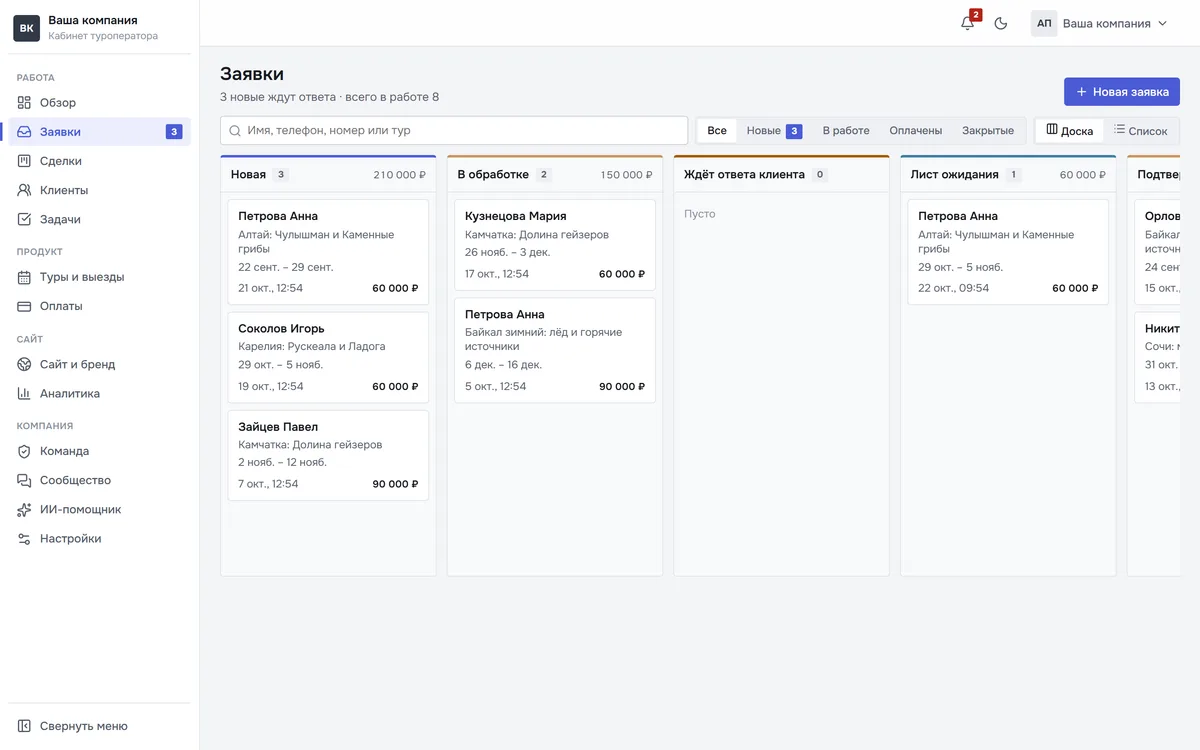Click the collapse-menu panel icon

click(x=25, y=726)
